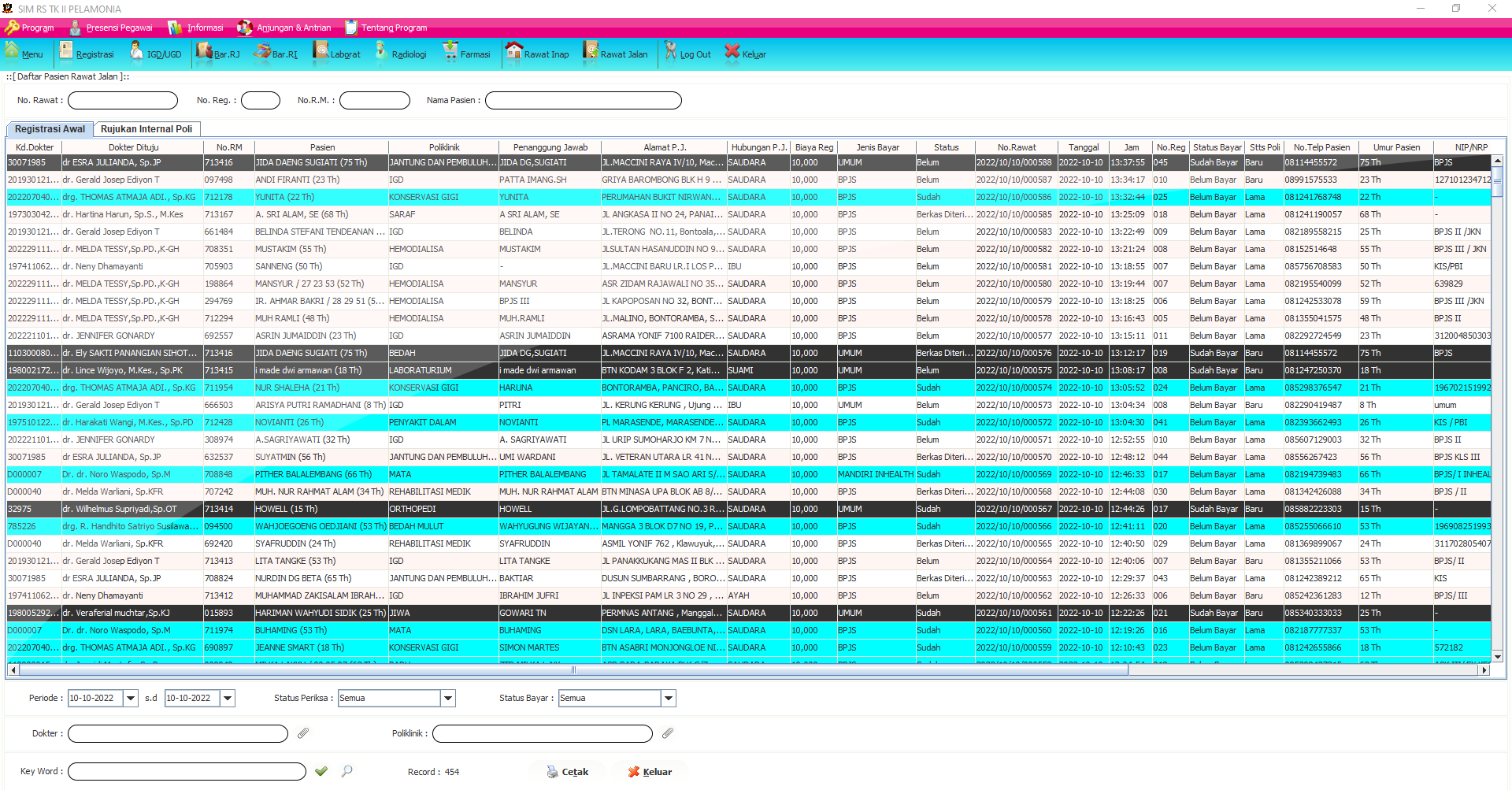Click the magnifier search icon near Key Word
Screen dimensions: 1512x790
pos(347,771)
